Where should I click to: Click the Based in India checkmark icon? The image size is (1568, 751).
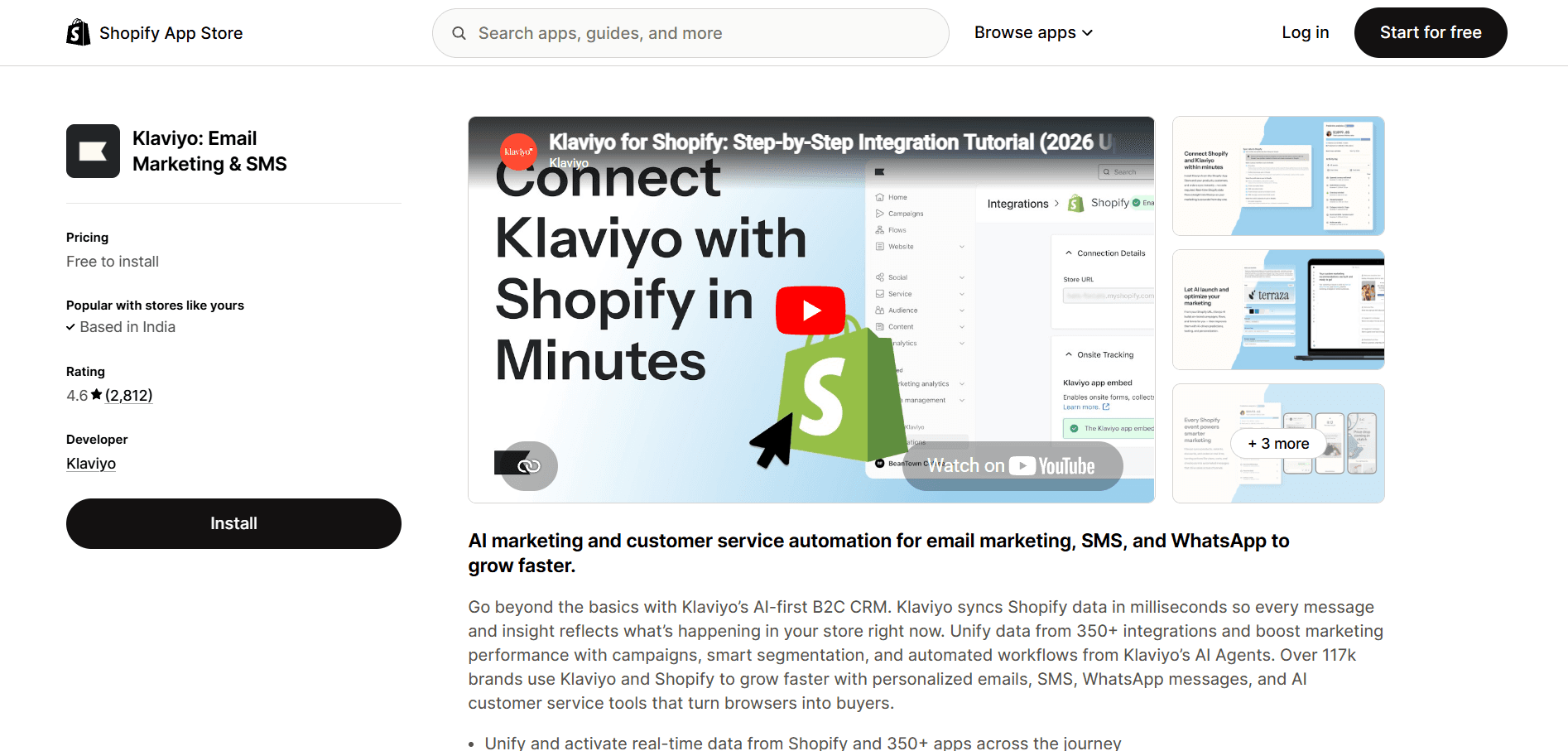click(70, 327)
